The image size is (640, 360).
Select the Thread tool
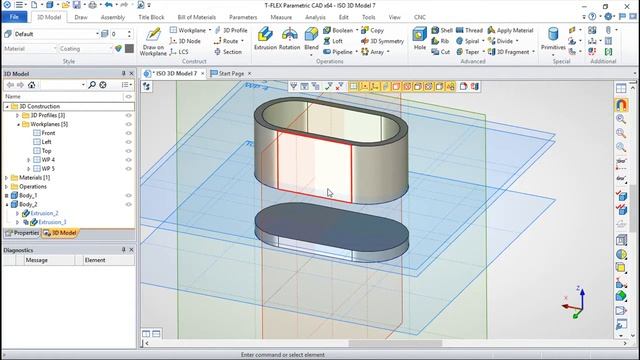[x=469, y=30]
